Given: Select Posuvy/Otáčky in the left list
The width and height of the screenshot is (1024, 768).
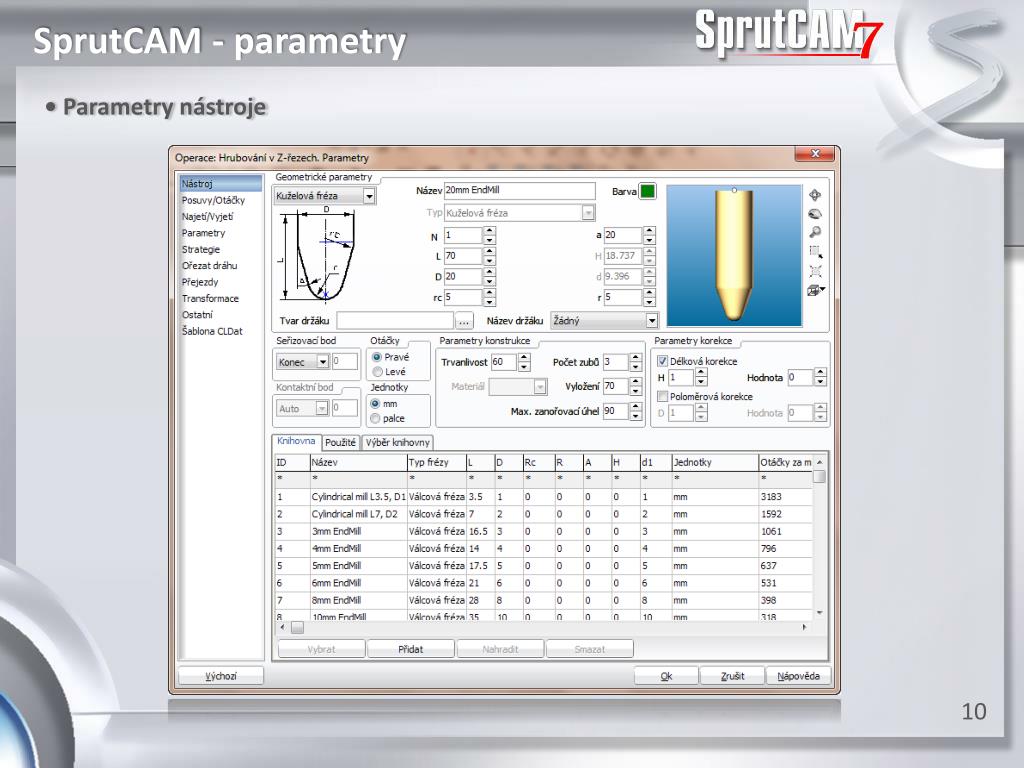Looking at the screenshot, I should click(213, 200).
